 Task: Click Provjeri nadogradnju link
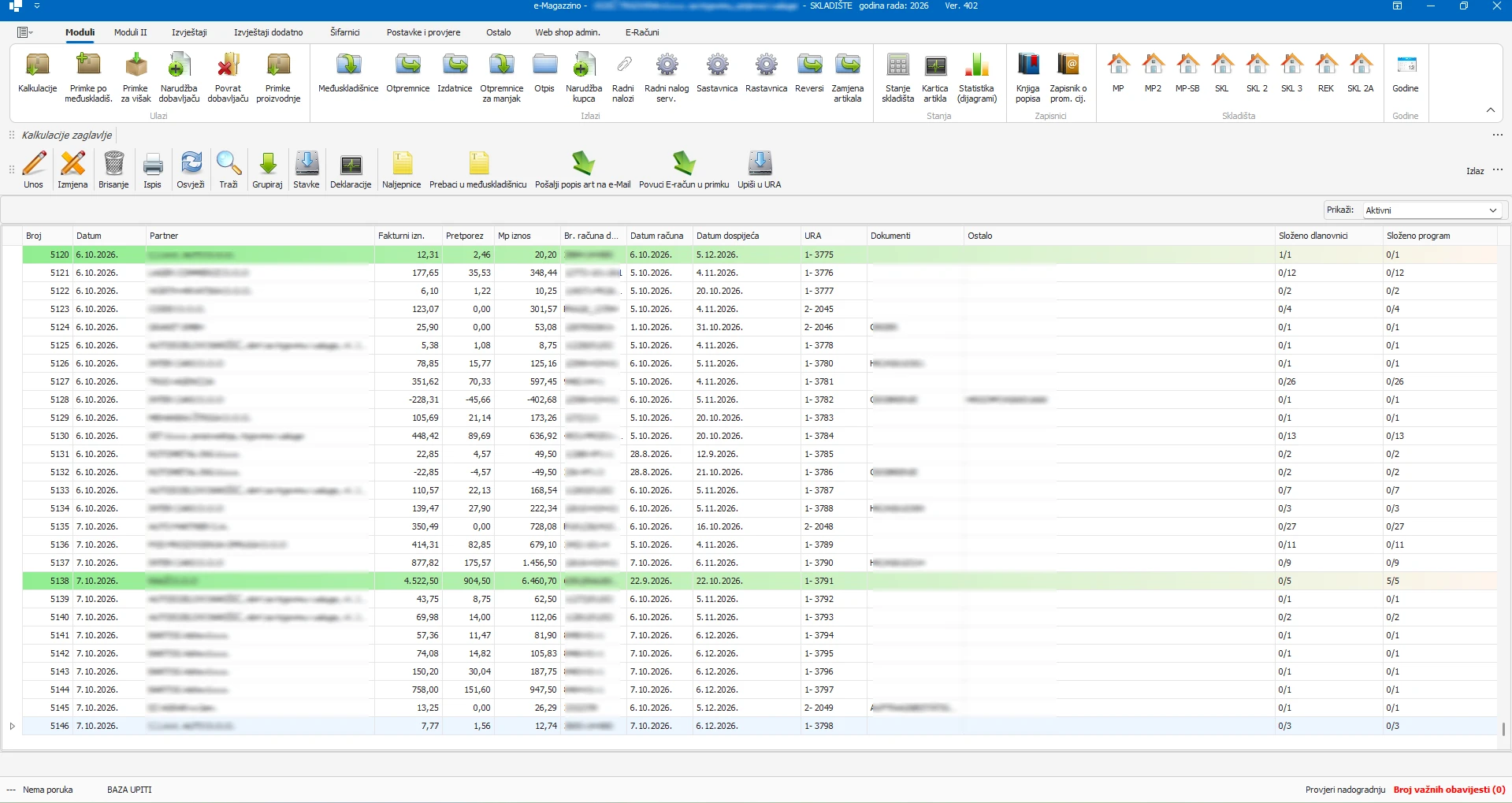click(1345, 790)
